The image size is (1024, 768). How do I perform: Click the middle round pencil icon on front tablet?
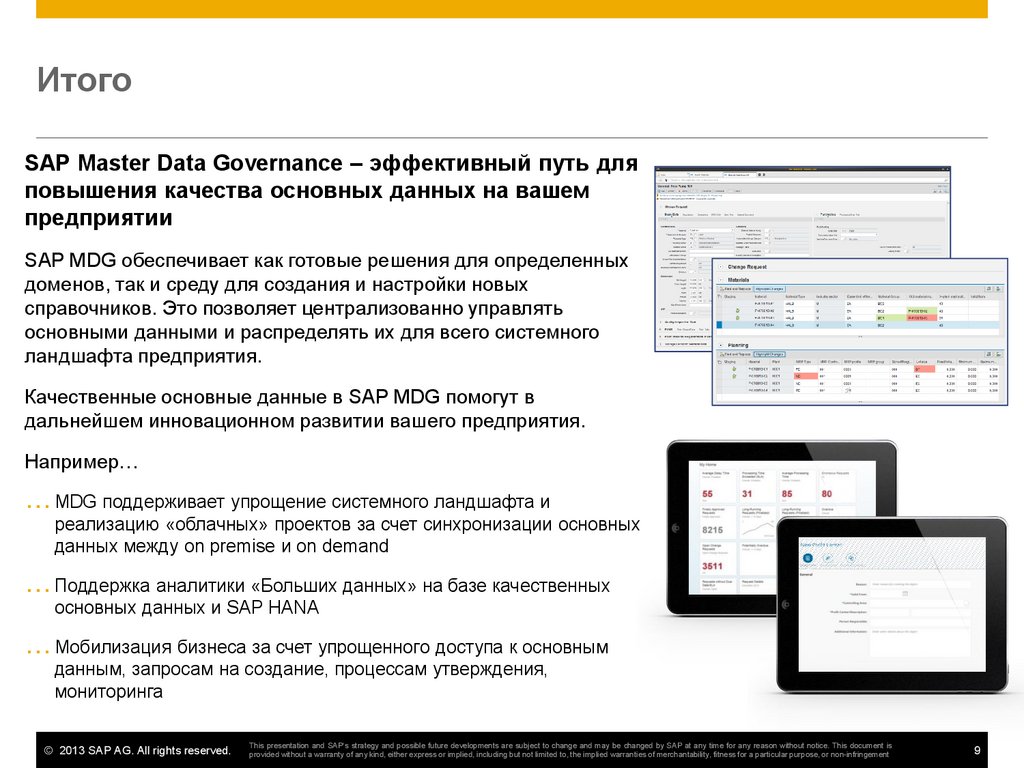[x=829, y=558]
